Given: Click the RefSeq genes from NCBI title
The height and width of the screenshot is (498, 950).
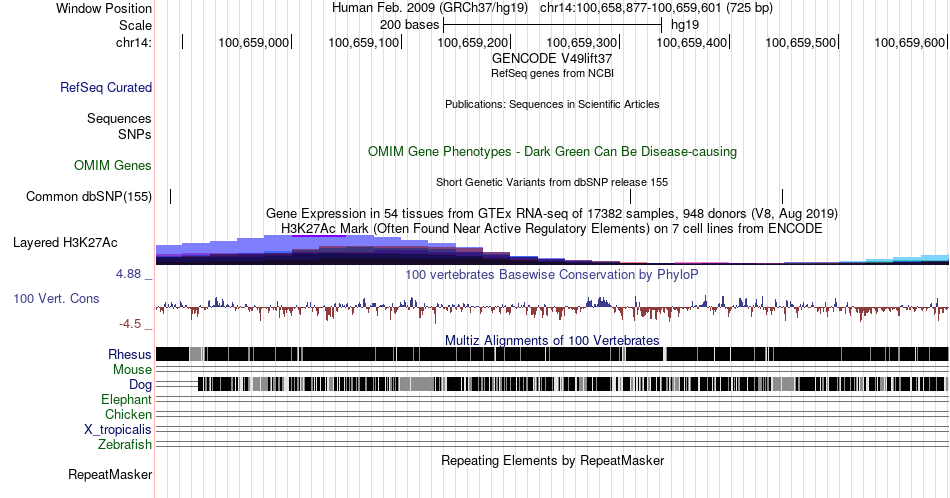Looking at the screenshot, I should tap(552, 73).
